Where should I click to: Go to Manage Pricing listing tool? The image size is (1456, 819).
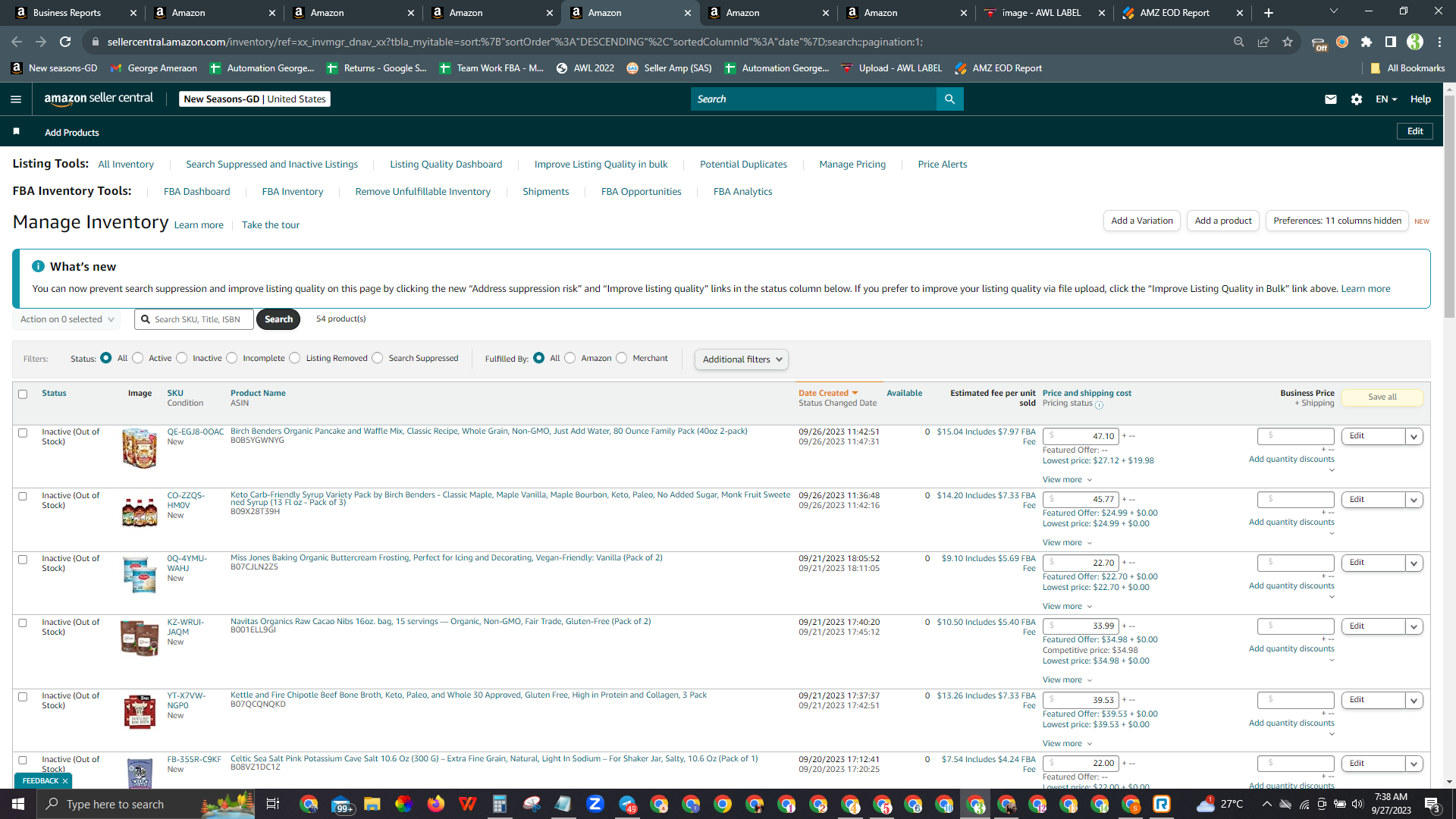(x=852, y=165)
